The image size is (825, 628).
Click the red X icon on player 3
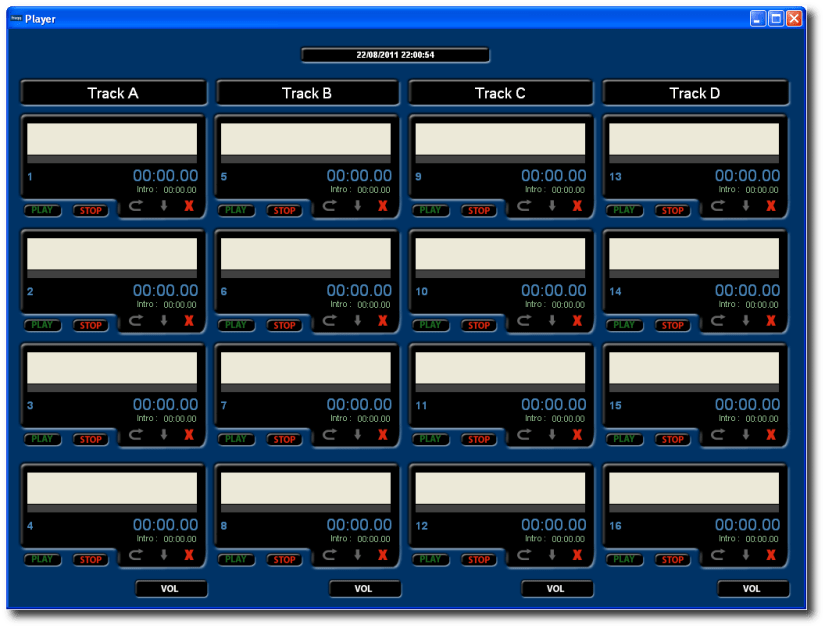pyautogui.click(x=189, y=435)
